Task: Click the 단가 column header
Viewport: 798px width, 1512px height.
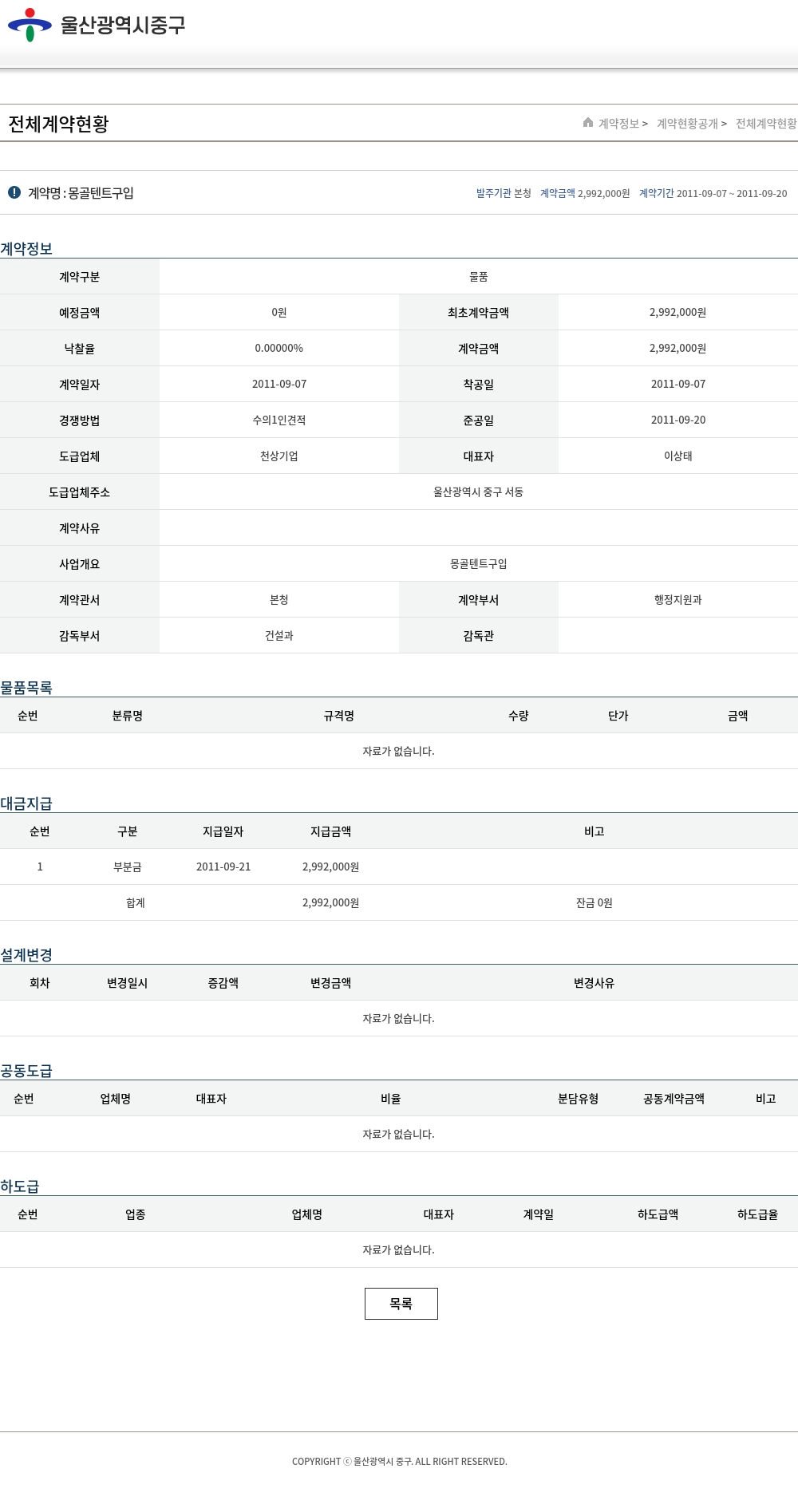Action: [x=618, y=716]
